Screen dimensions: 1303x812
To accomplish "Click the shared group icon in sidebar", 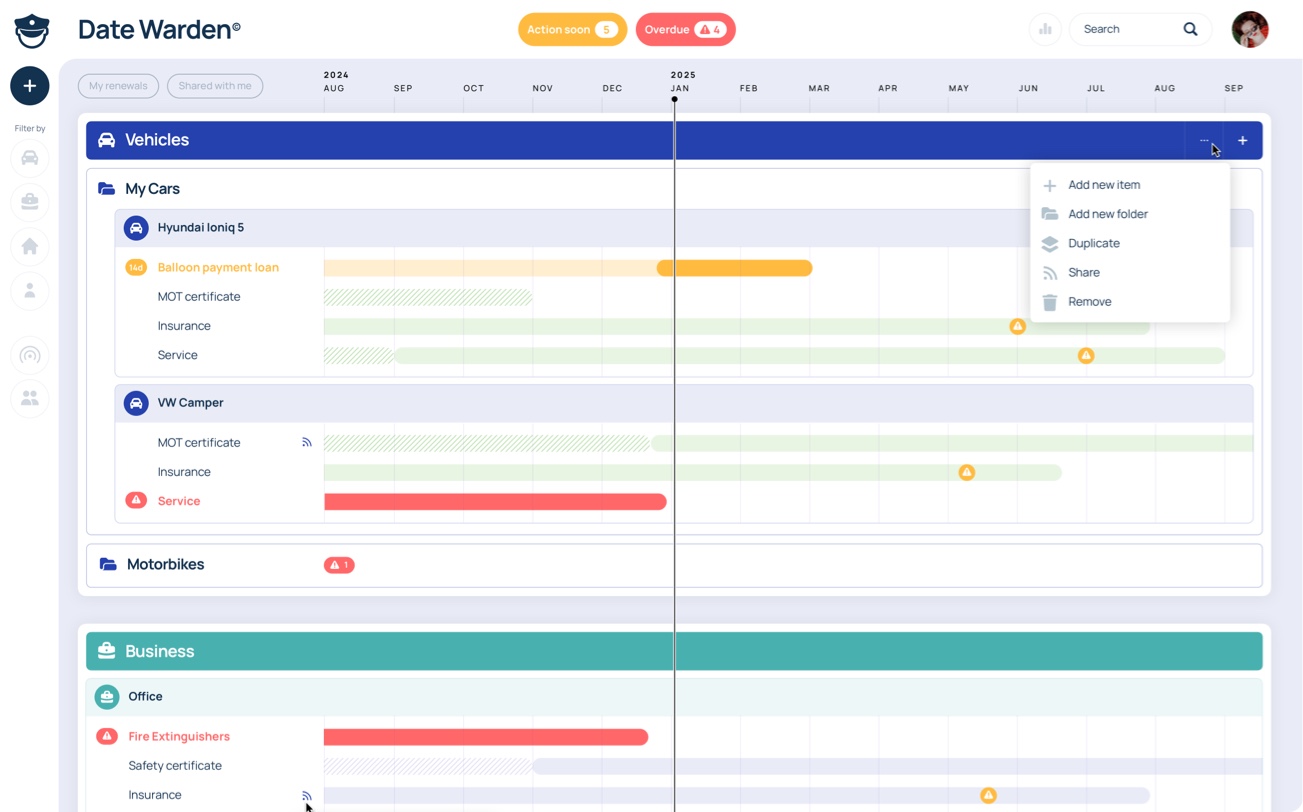I will pyautogui.click(x=30, y=398).
